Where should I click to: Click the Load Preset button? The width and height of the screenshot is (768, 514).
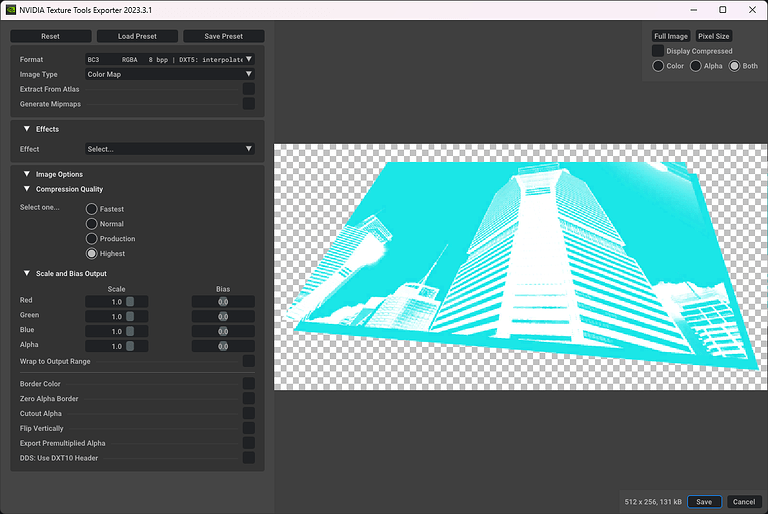138,36
